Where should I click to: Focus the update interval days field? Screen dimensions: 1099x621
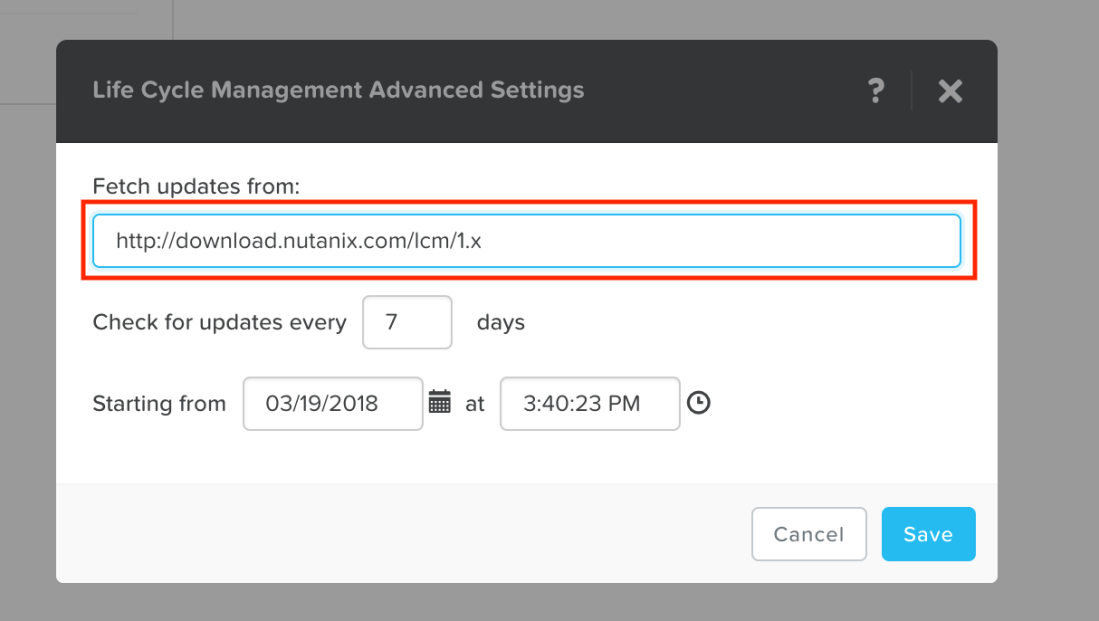point(407,323)
